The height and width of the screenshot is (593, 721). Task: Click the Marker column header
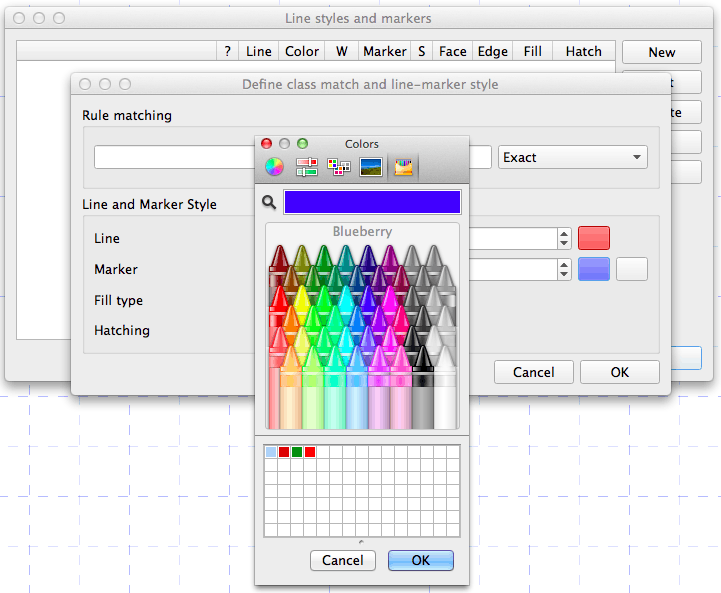[x=385, y=51]
